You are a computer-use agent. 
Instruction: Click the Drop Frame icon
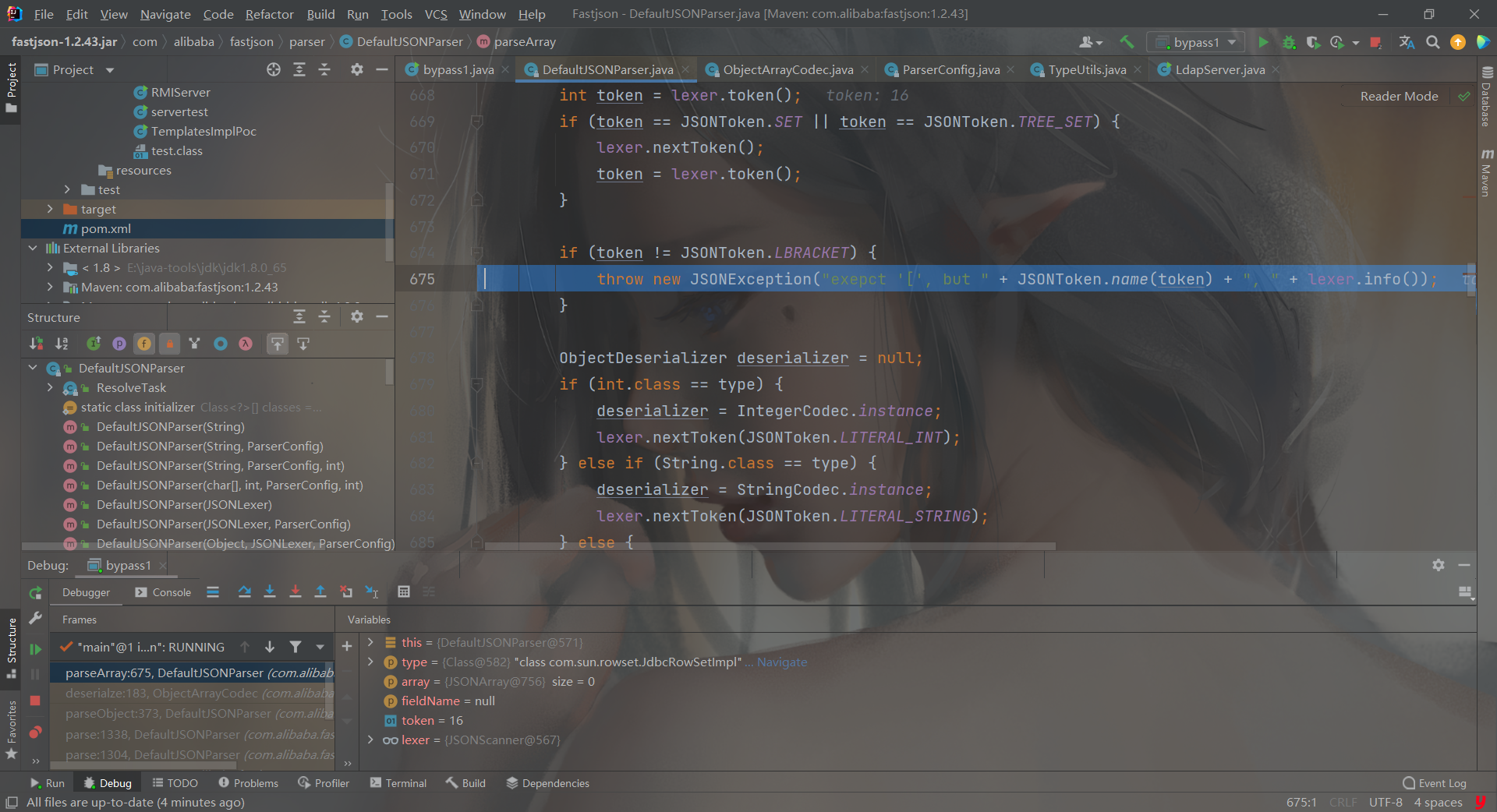coord(346,592)
